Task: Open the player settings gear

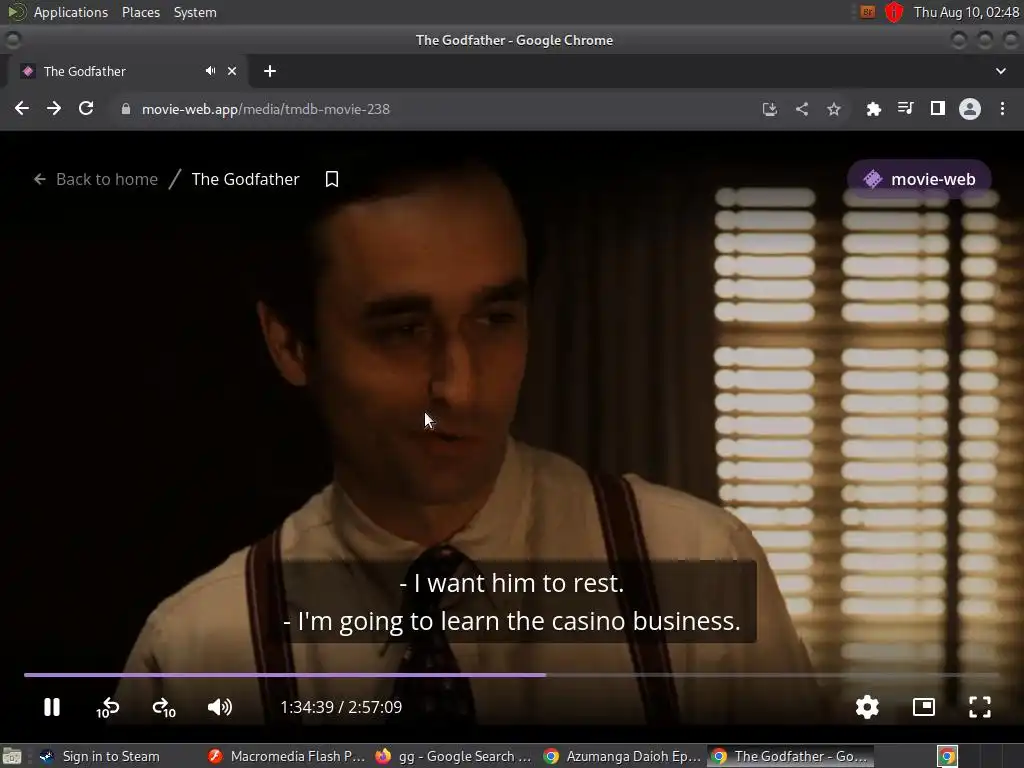Action: [x=867, y=707]
